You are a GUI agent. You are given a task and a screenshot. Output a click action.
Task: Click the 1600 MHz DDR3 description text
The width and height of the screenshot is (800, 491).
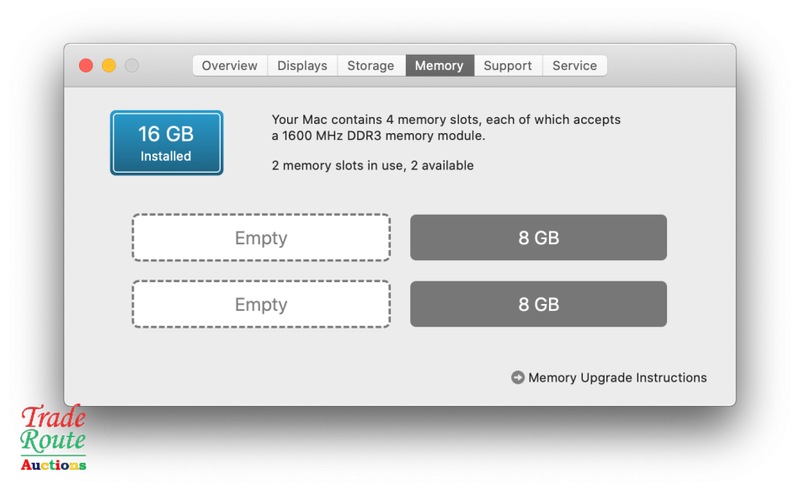click(x=446, y=128)
